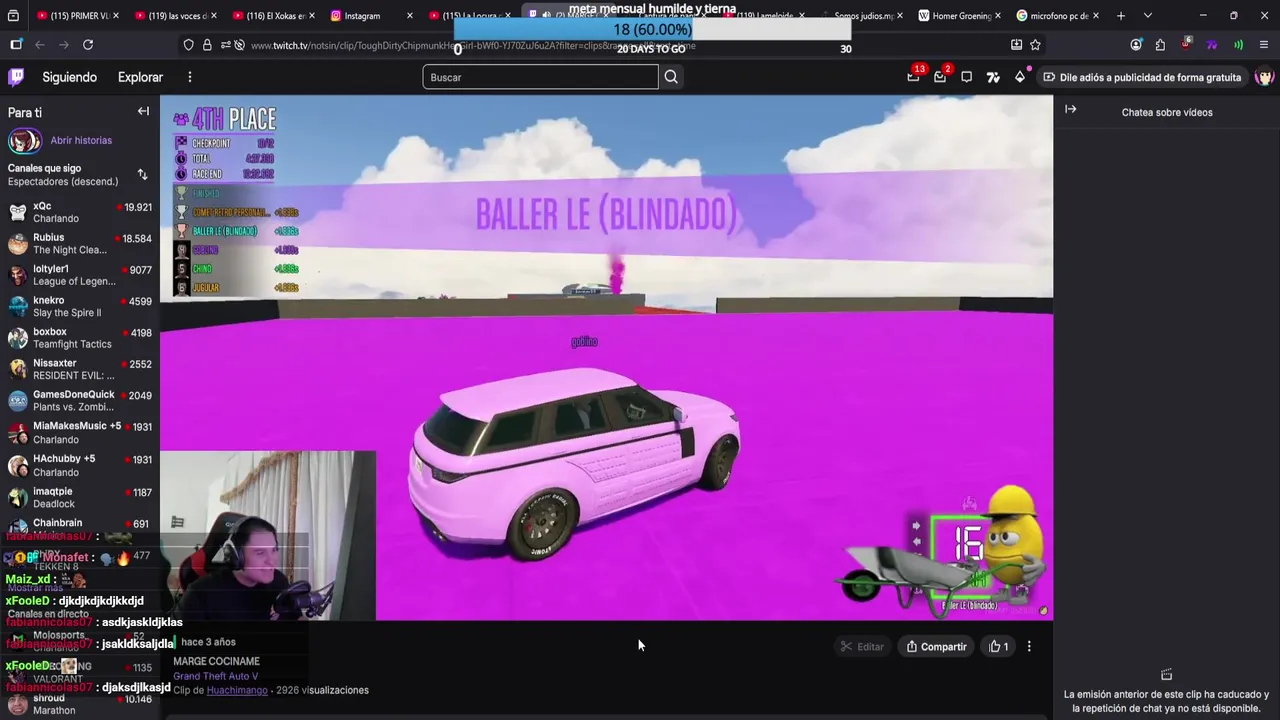Image resolution: width=1280 pixels, height=720 pixels.
Task: Go to Explorar page
Action: (x=140, y=77)
